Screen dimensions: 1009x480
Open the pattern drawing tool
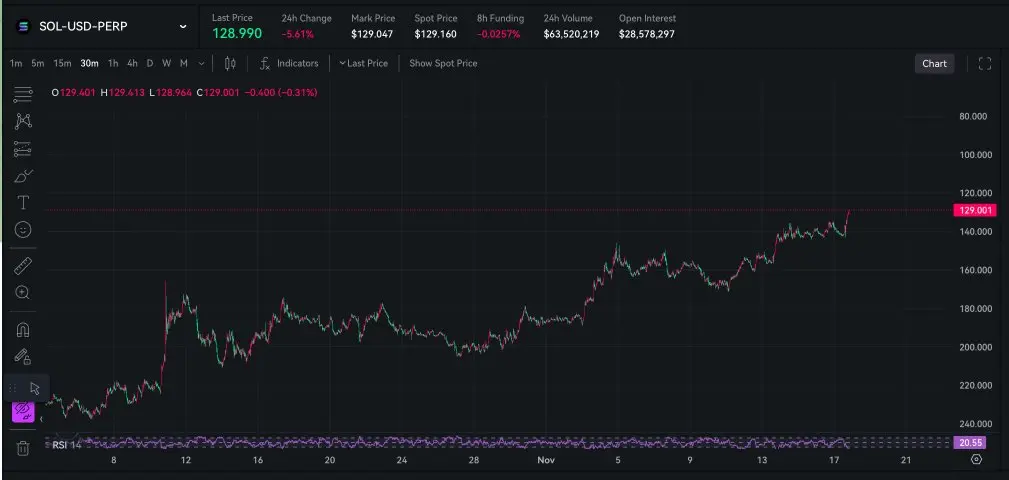[23, 121]
